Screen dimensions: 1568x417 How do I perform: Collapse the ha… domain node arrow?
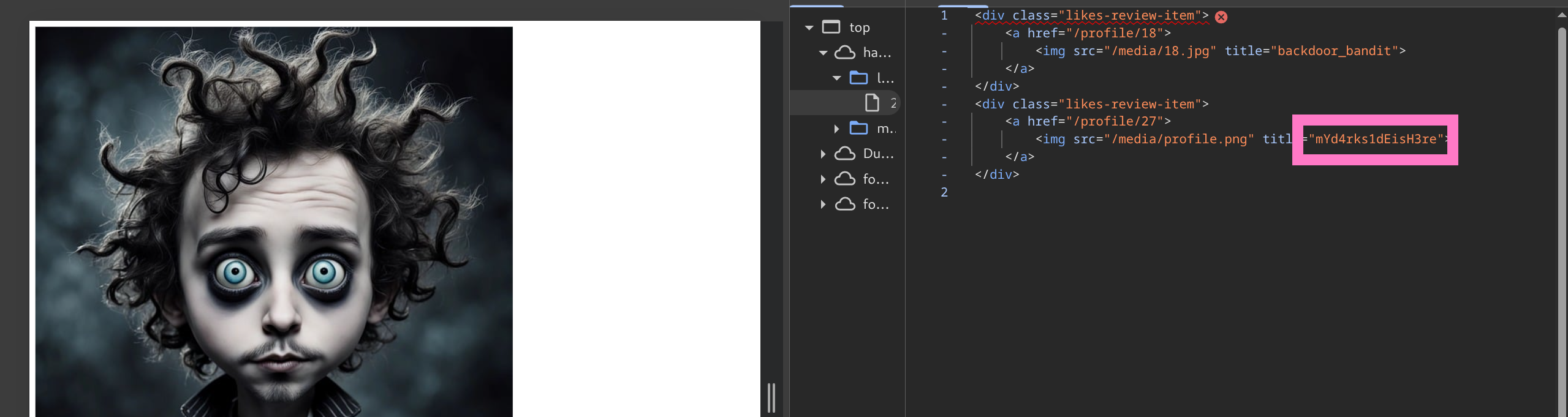click(x=823, y=53)
